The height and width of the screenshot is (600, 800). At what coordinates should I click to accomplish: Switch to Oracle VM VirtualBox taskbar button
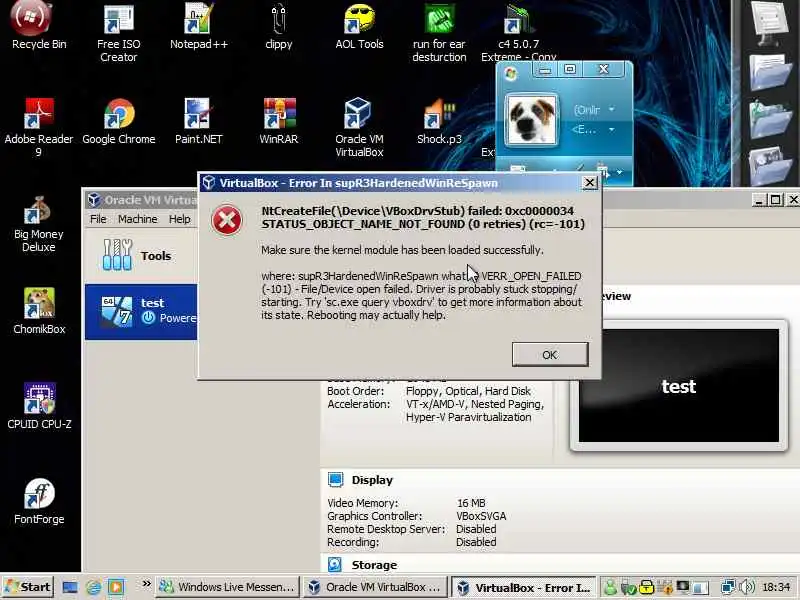tap(376, 587)
